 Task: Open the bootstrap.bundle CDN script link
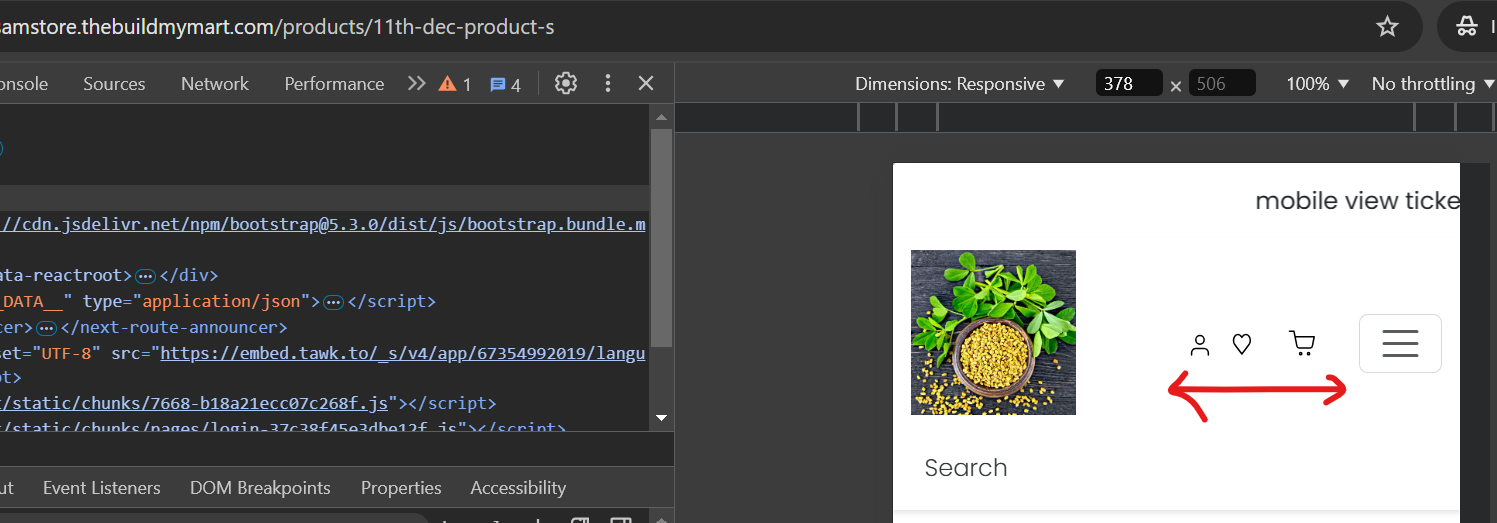pyautogui.click(x=323, y=224)
